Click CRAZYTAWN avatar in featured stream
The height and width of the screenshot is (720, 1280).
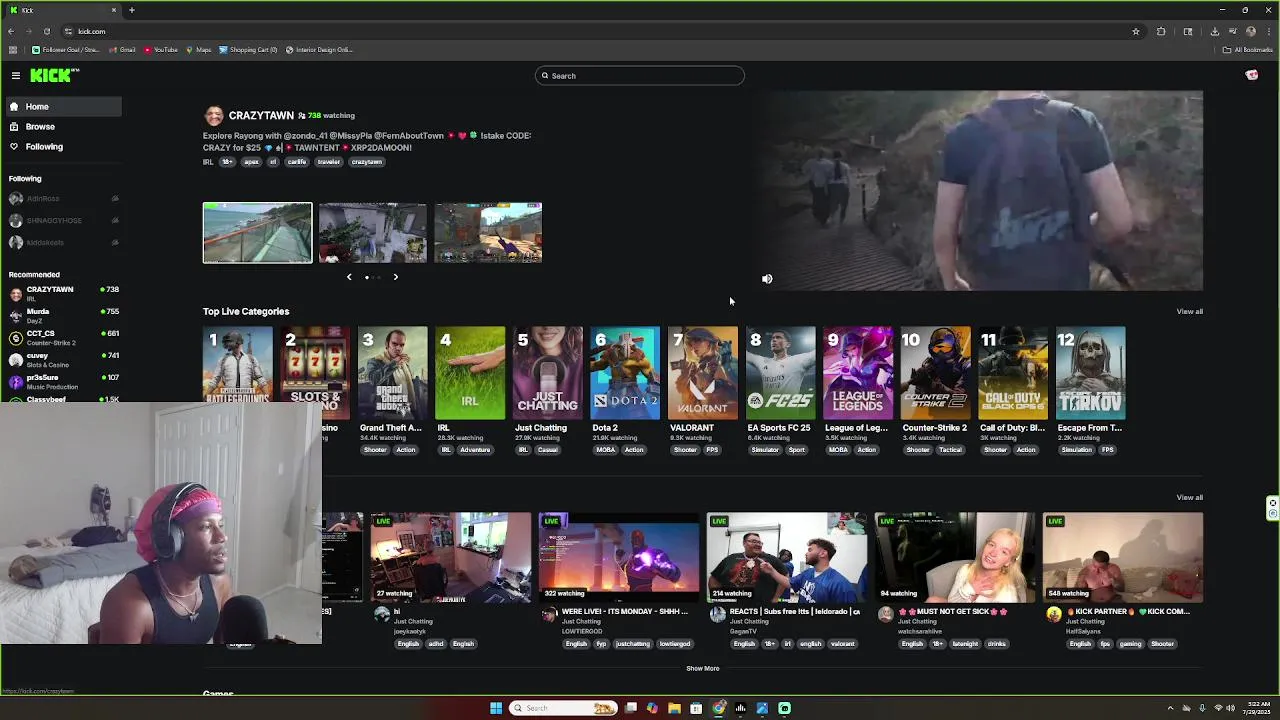214,116
